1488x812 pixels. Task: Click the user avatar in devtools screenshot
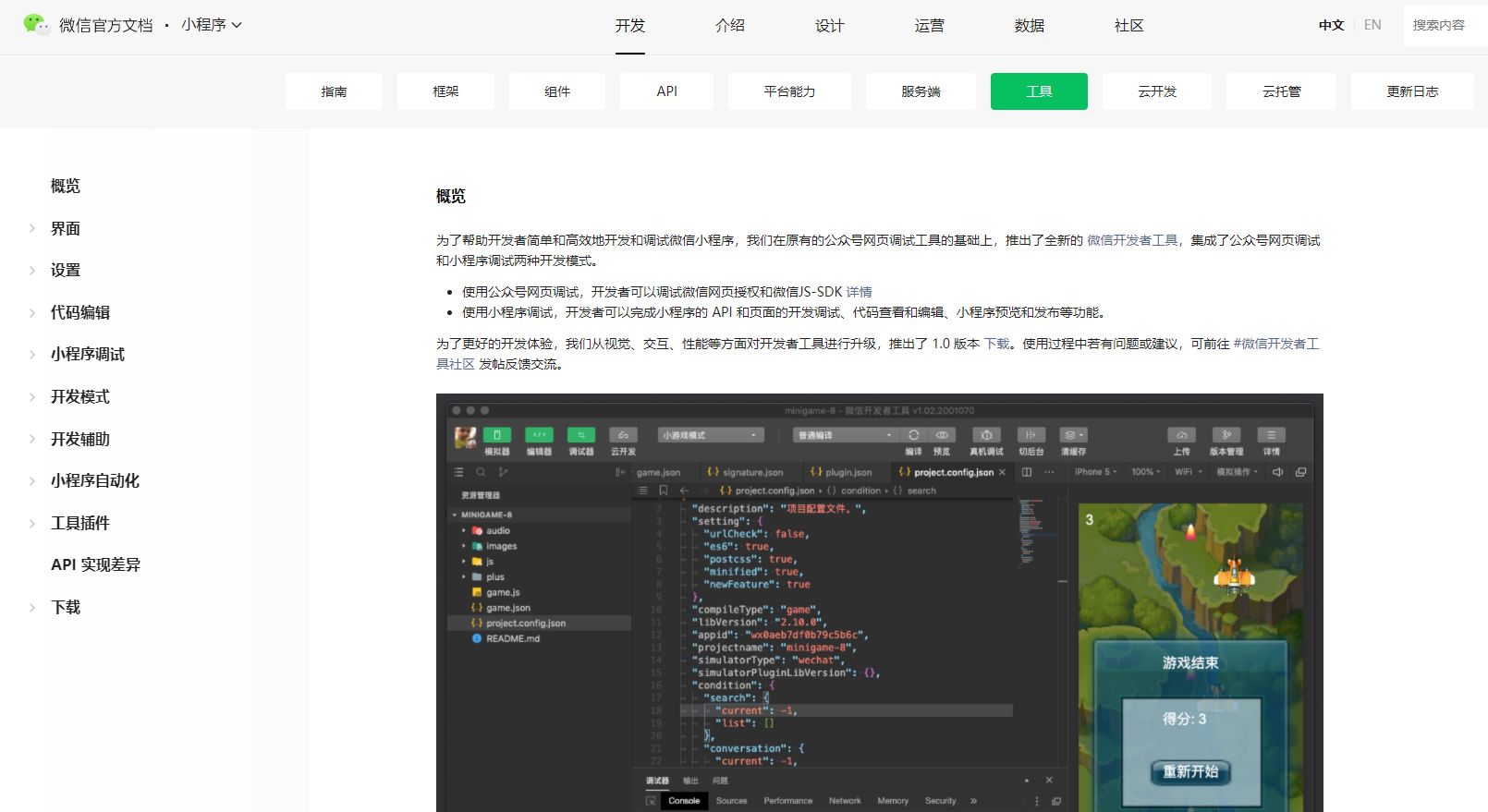click(x=466, y=438)
